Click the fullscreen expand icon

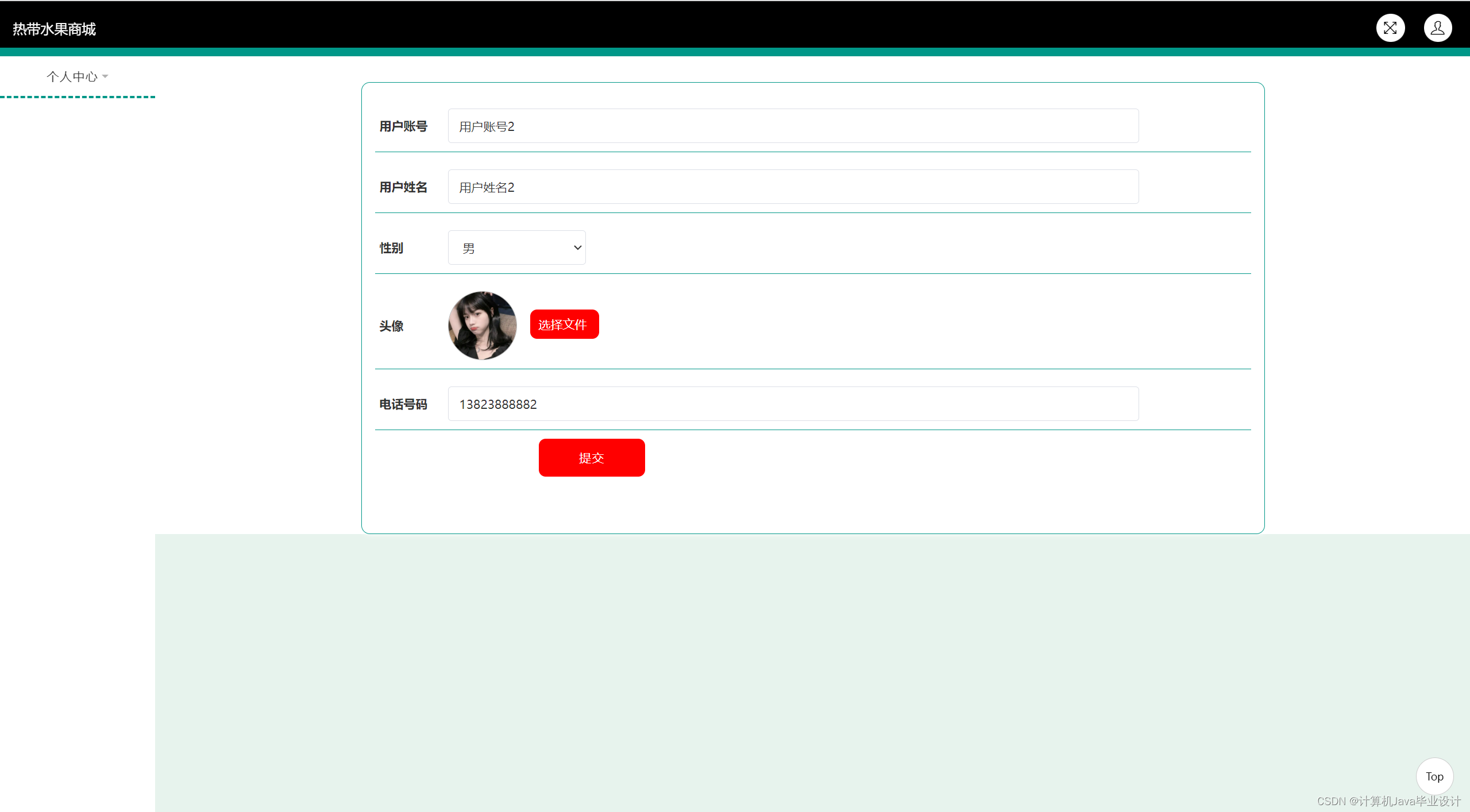[1390, 28]
